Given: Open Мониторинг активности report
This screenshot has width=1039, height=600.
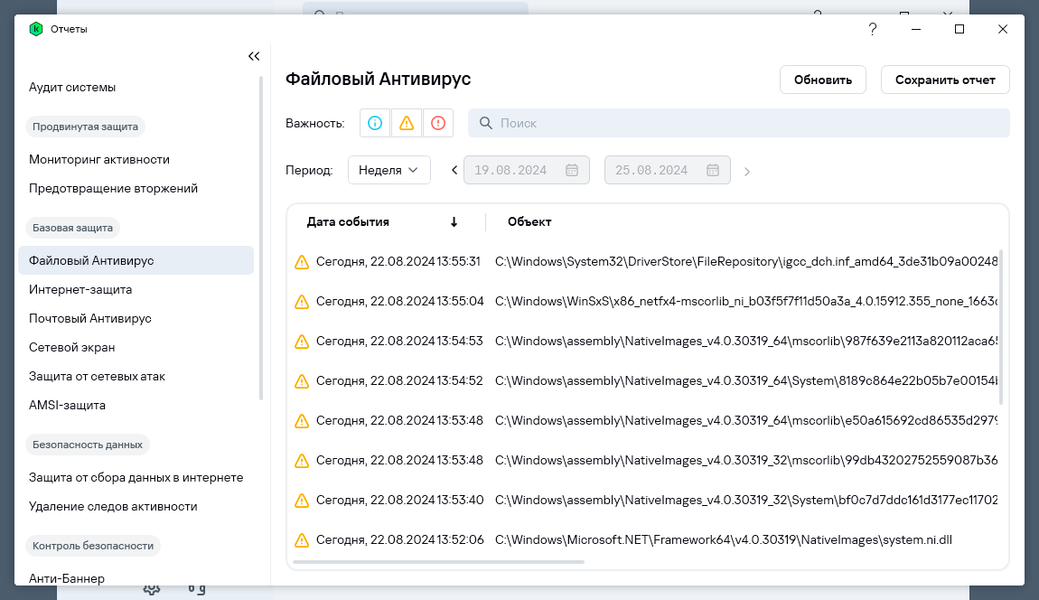Looking at the screenshot, I should (99, 160).
